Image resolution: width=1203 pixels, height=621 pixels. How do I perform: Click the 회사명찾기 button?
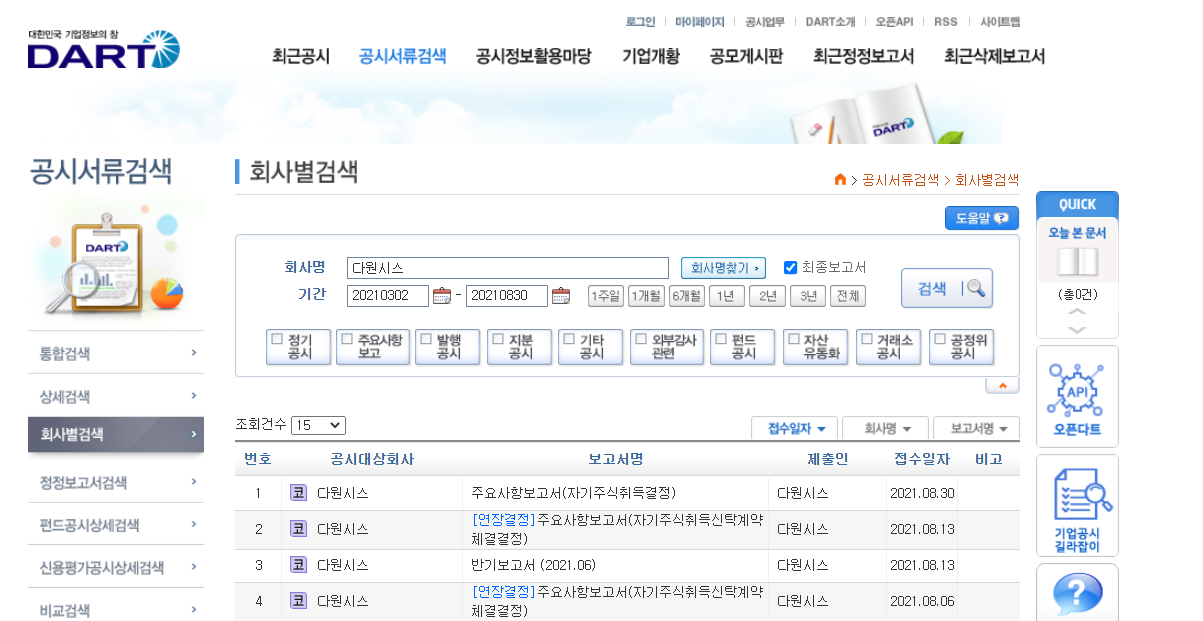[x=723, y=268]
